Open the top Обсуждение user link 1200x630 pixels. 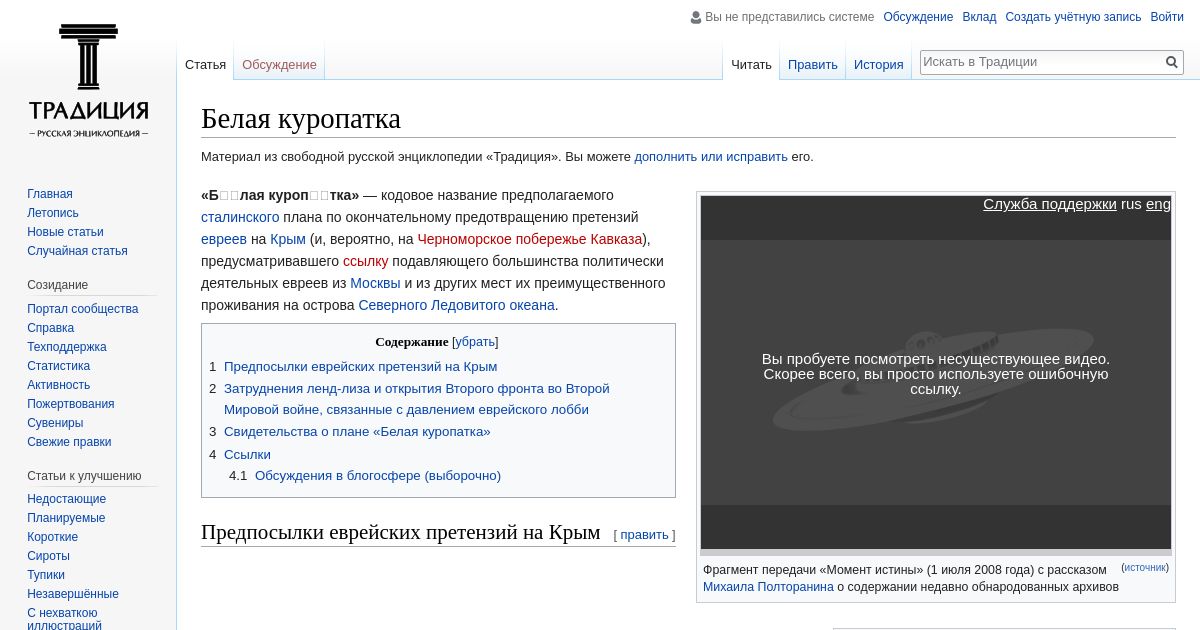pyautogui.click(x=918, y=17)
